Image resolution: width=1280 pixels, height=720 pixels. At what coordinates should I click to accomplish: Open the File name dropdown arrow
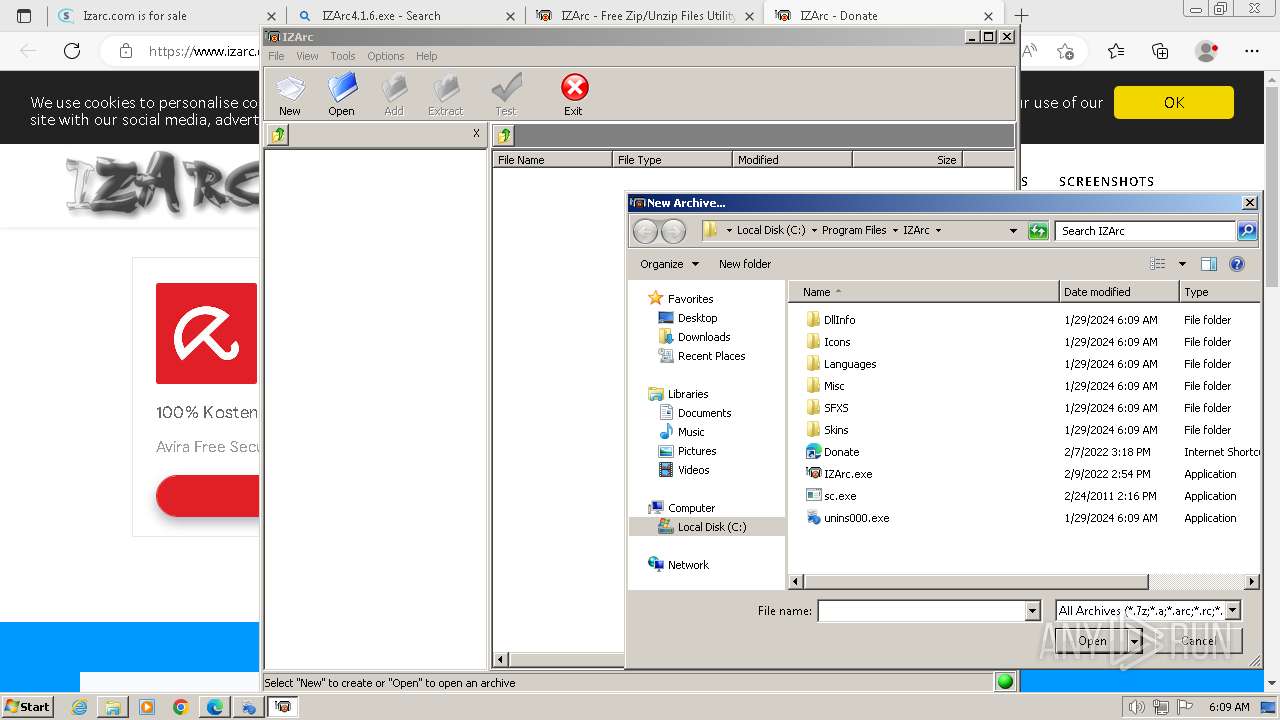[1033, 611]
